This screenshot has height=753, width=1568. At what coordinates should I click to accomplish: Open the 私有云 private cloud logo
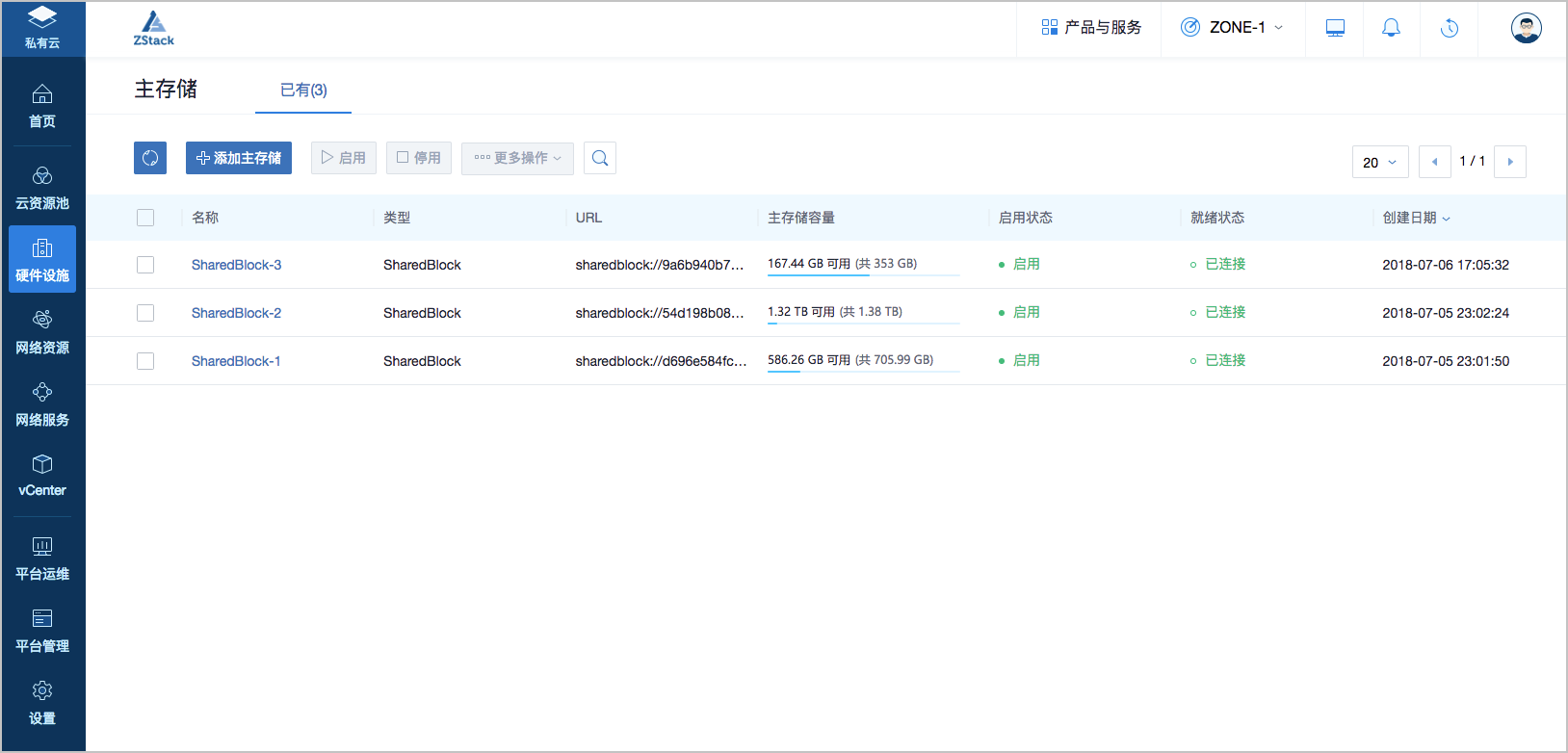point(42,28)
